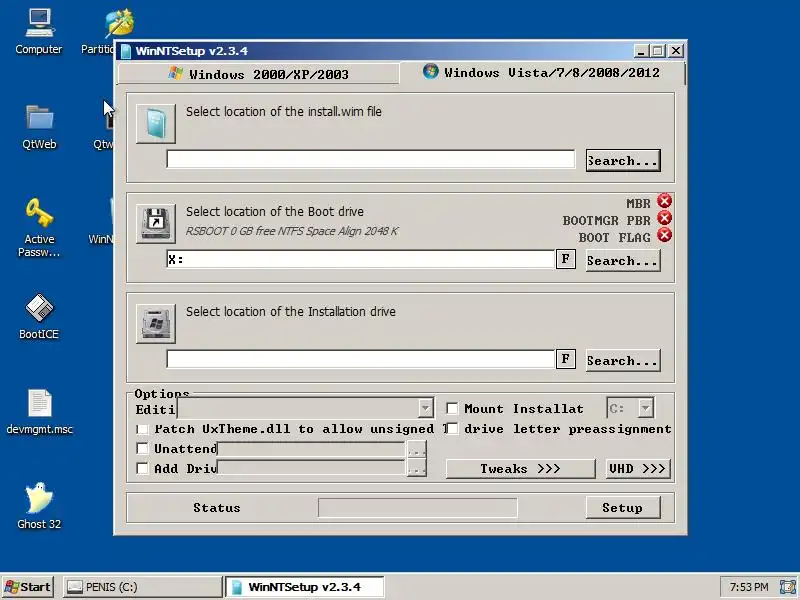Click the red BOOTMGR PBR status icon
This screenshot has width=800, height=600.
pos(664,218)
